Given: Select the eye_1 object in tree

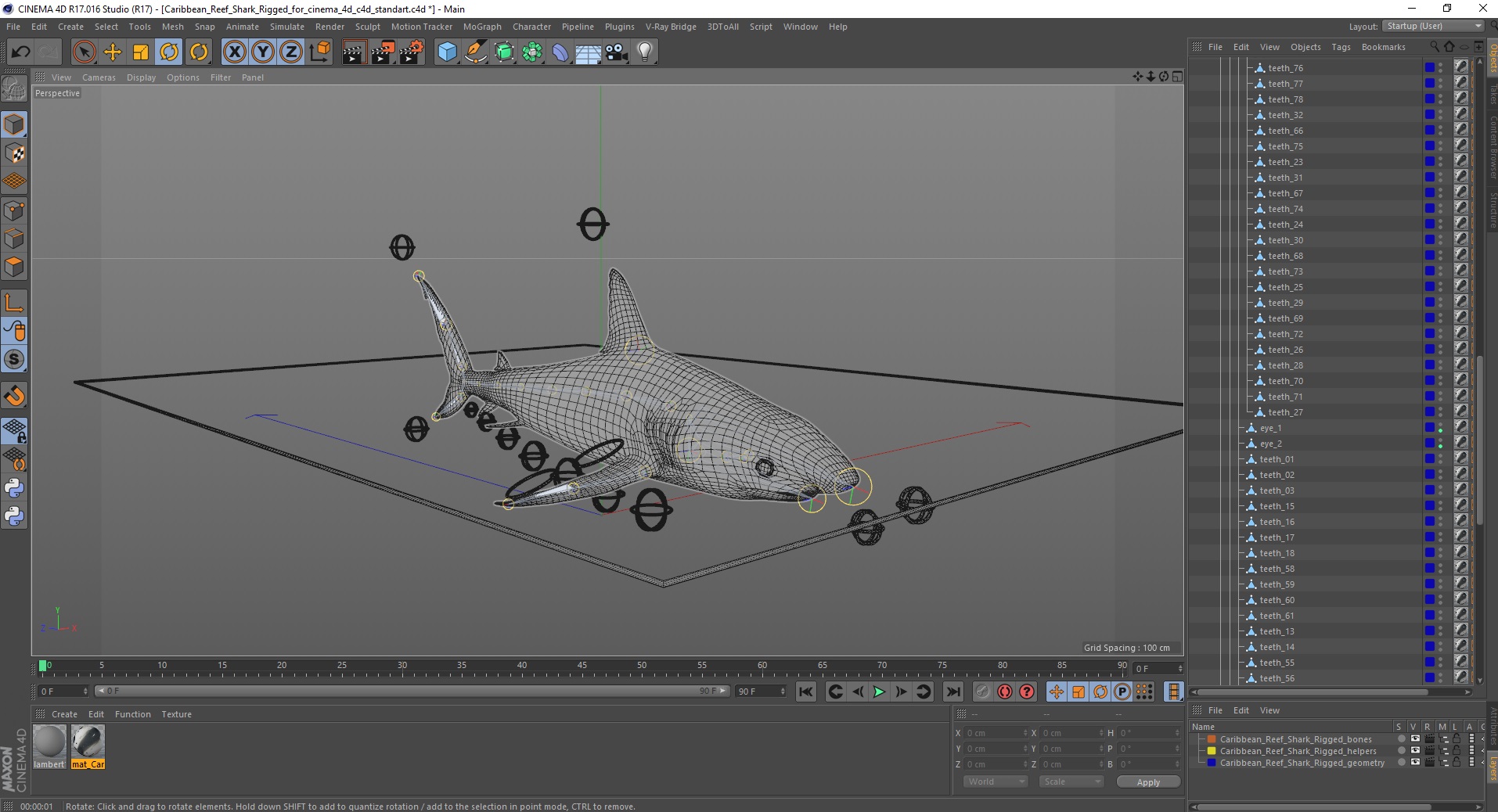Looking at the screenshot, I should pyautogui.click(x=1270, y=428).
